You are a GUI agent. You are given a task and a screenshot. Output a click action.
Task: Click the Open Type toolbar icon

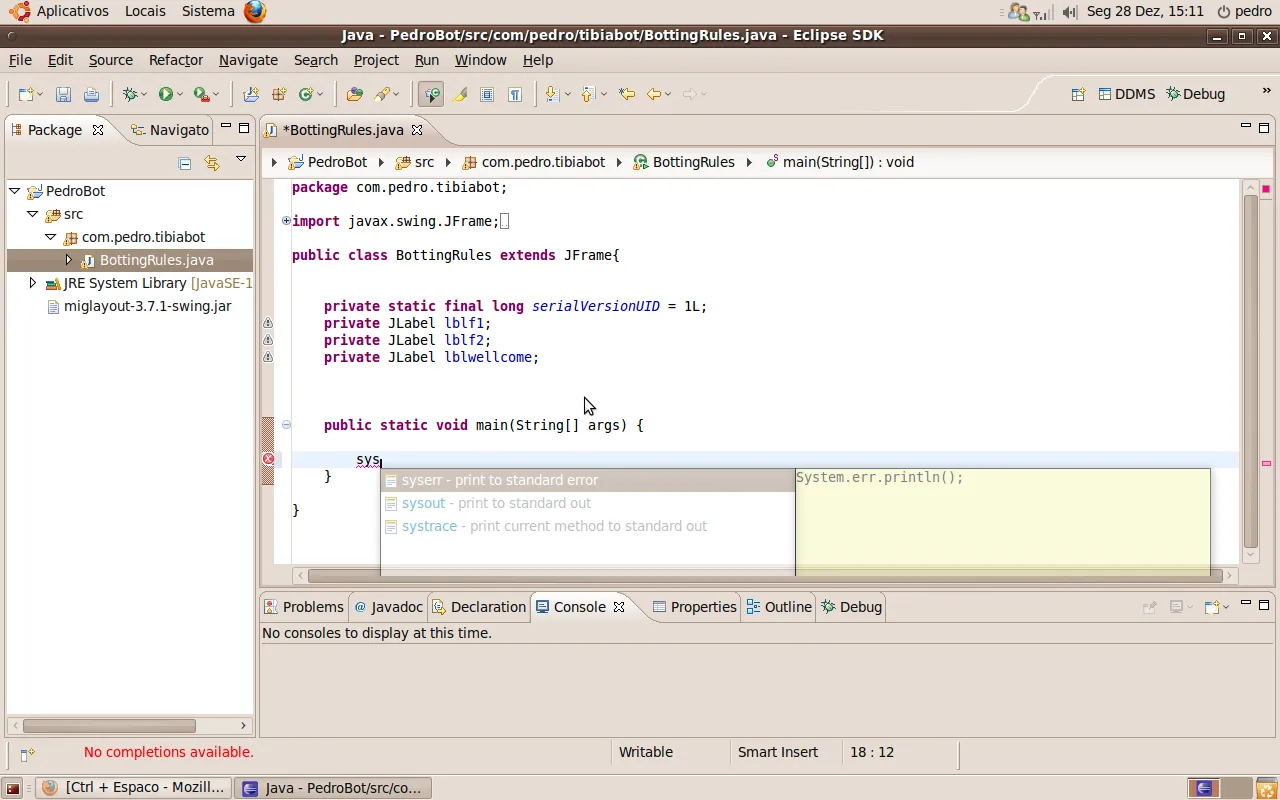(354, 94)
